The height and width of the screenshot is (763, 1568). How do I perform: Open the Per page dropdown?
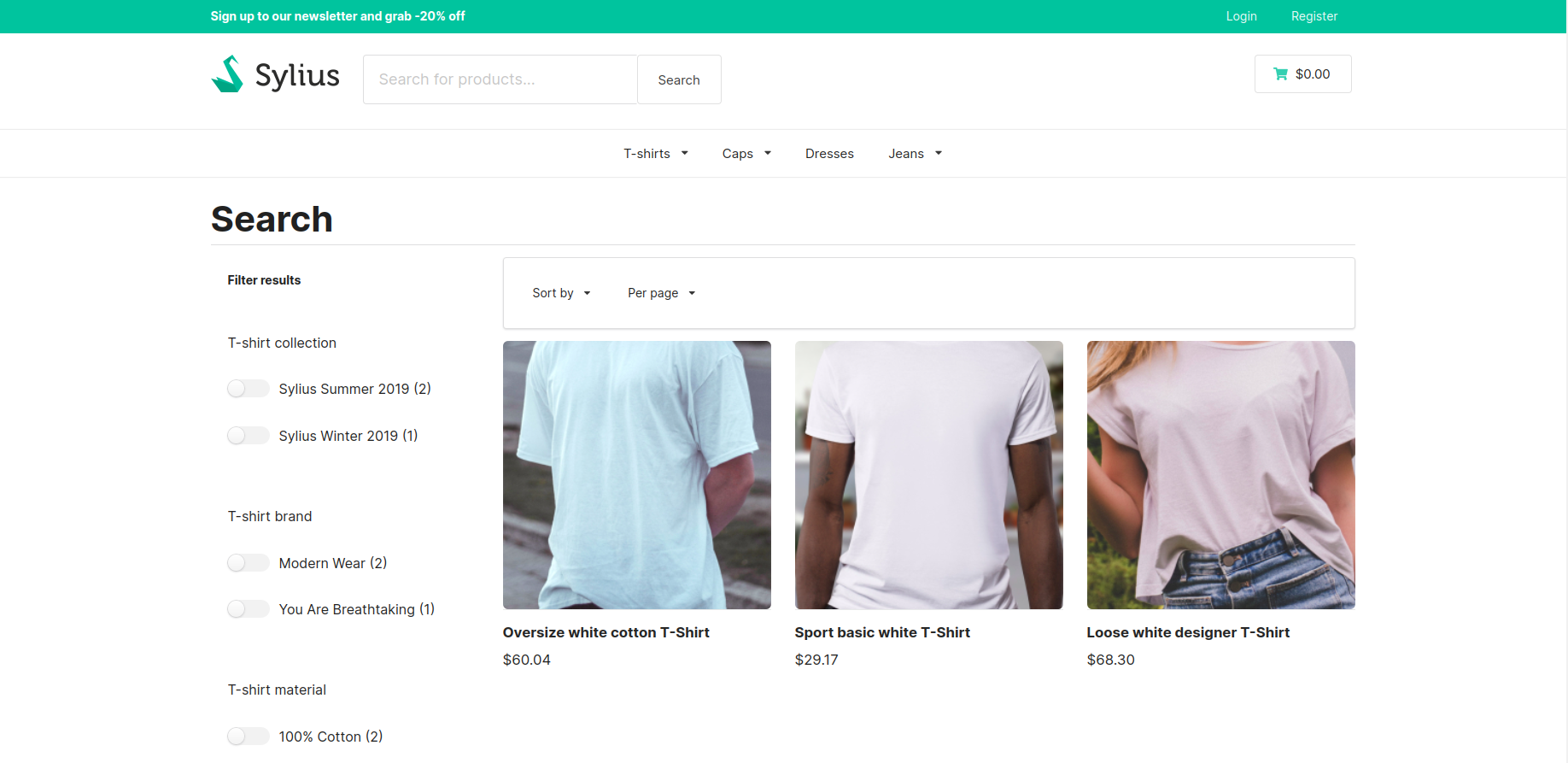[661, 293]
